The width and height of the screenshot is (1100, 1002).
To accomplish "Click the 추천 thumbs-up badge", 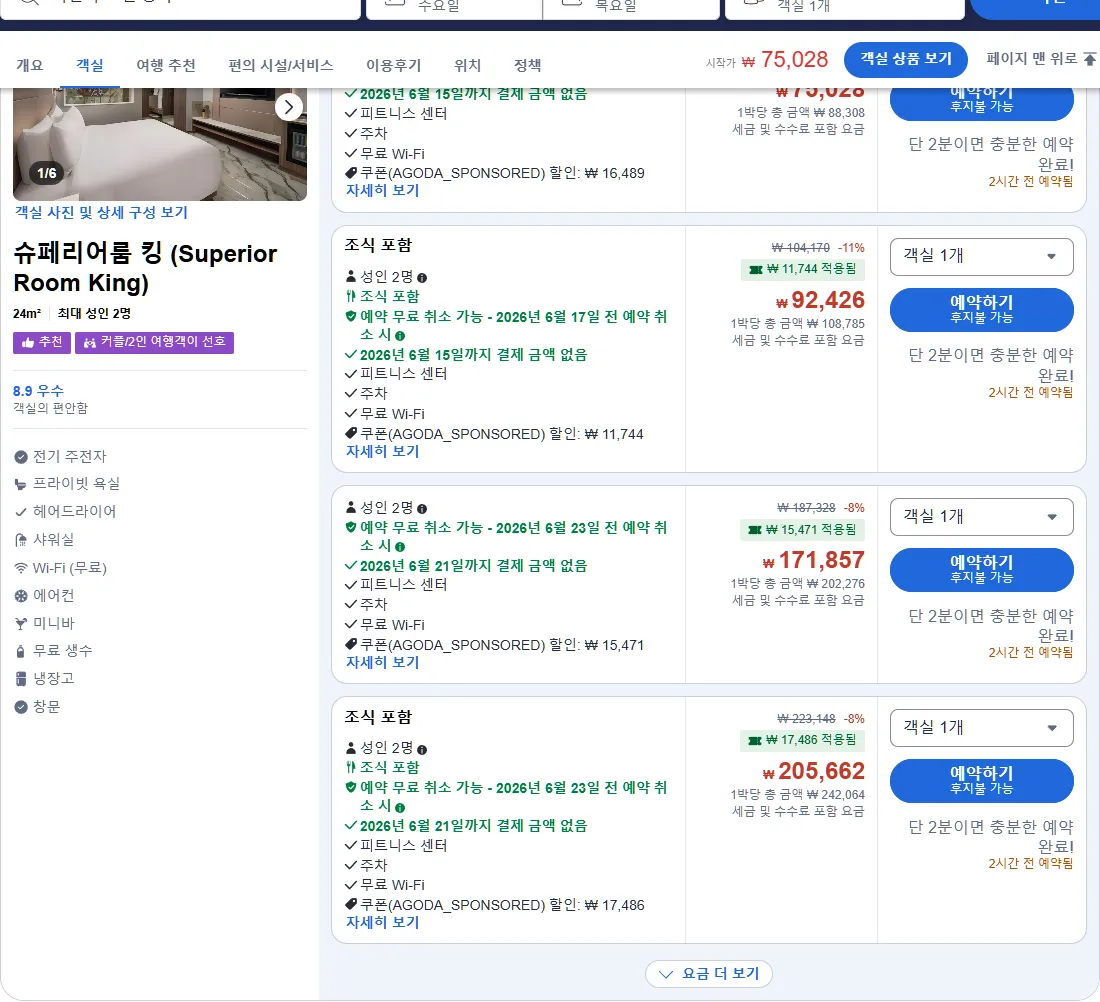I will (x=41, y=342).
